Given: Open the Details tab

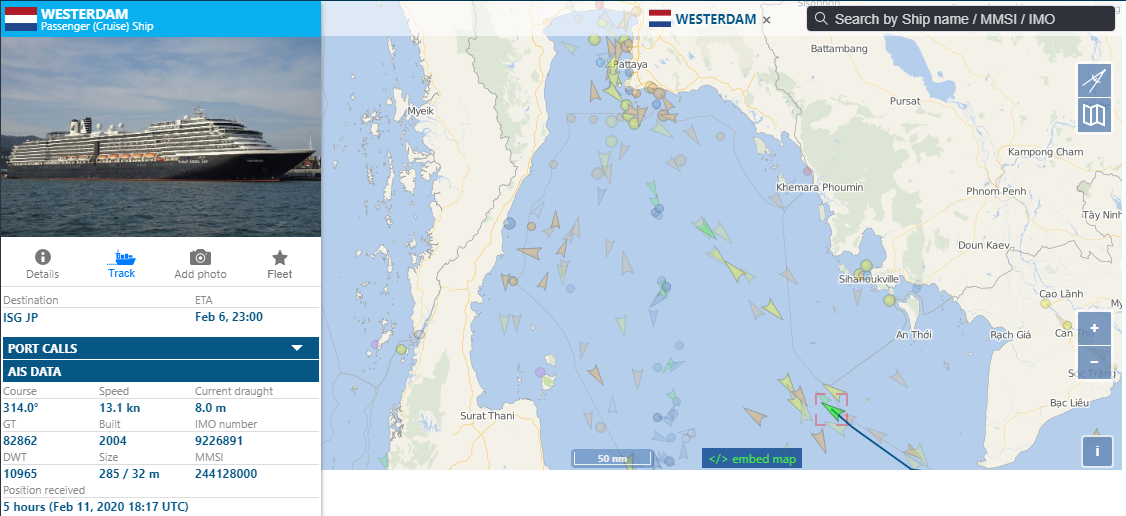Looking at the screenshot, I should [x=42, y=264].
